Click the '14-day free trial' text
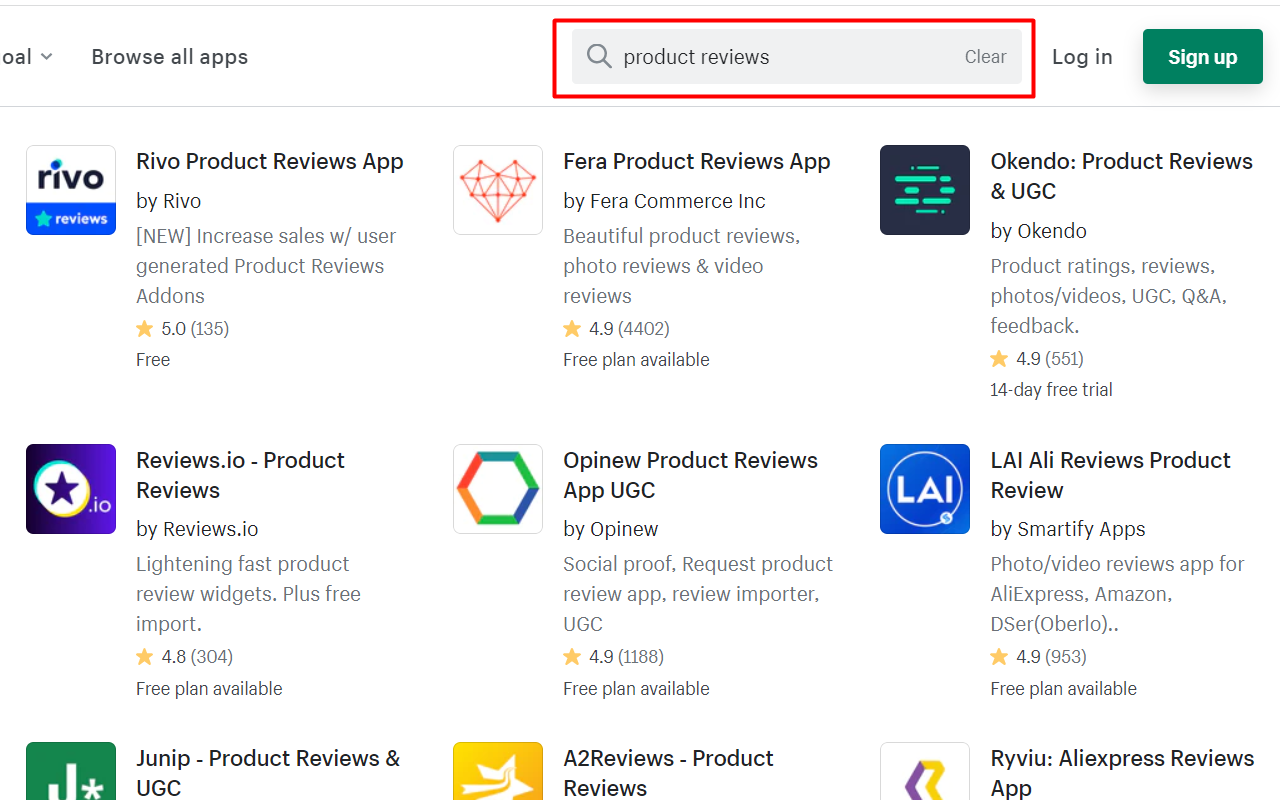 [1051, 390]
